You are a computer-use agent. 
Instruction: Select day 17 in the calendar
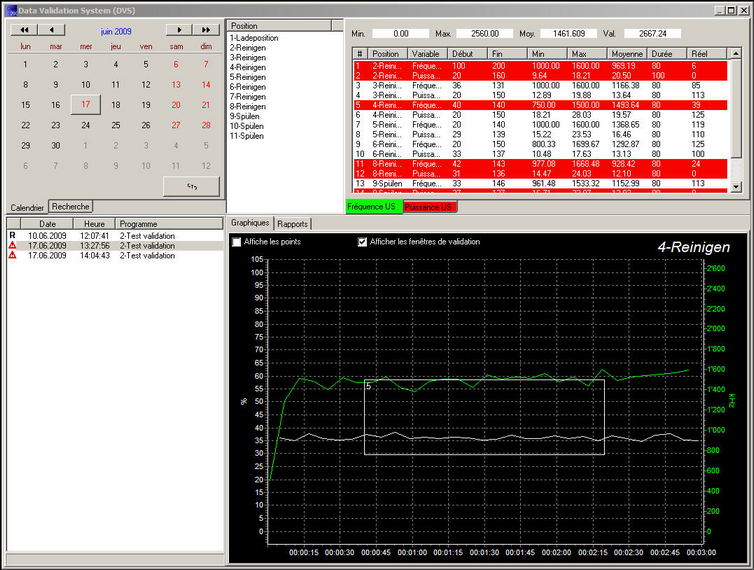click(x=86, y=104)
